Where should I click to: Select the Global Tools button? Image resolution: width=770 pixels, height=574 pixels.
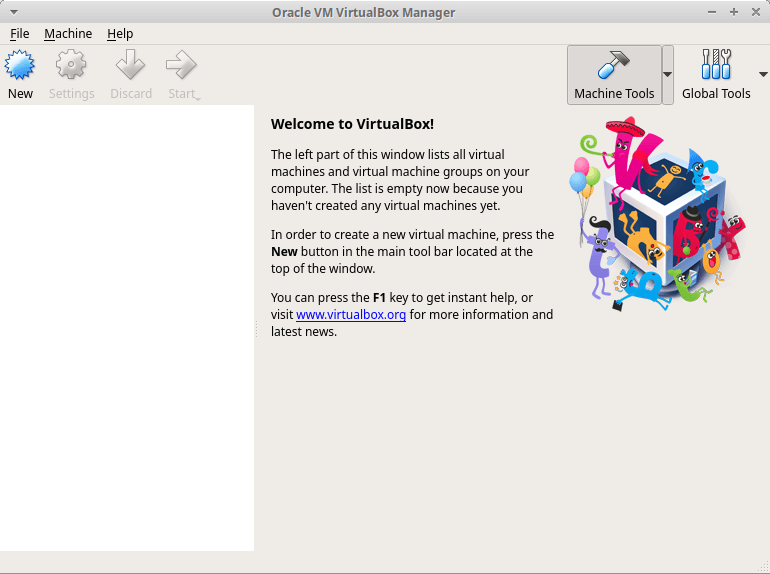click(716, 75)
